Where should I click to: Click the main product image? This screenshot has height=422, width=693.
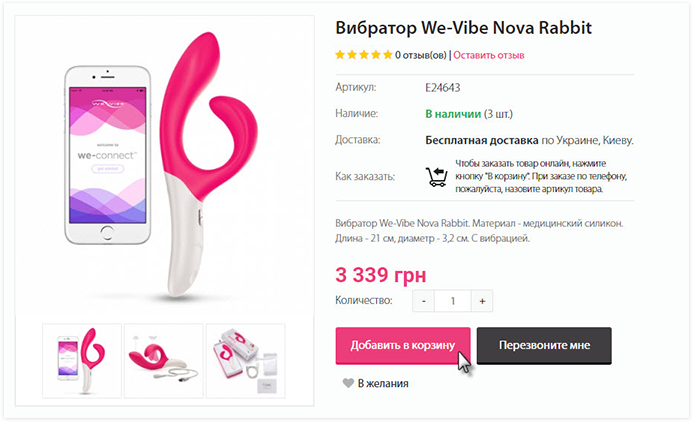click(x=164, y=166)
